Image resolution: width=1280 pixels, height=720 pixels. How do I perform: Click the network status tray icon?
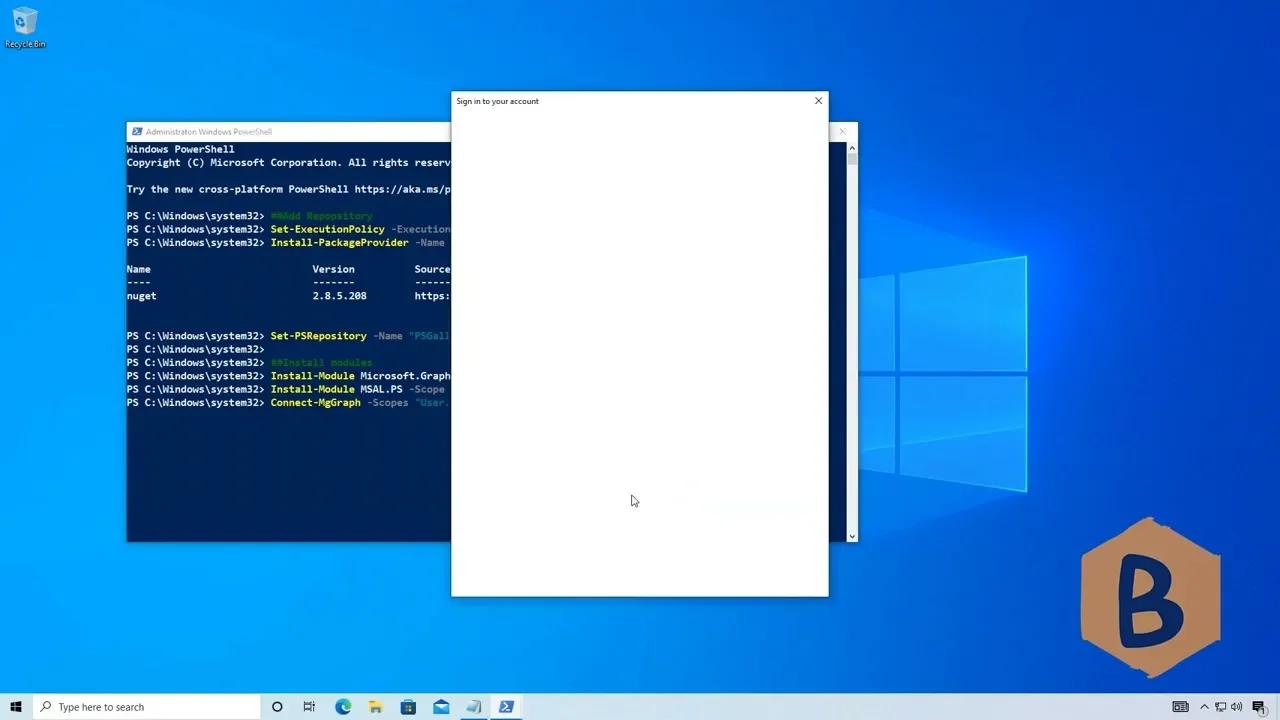pyautogui.click(x=1221, y=707)
